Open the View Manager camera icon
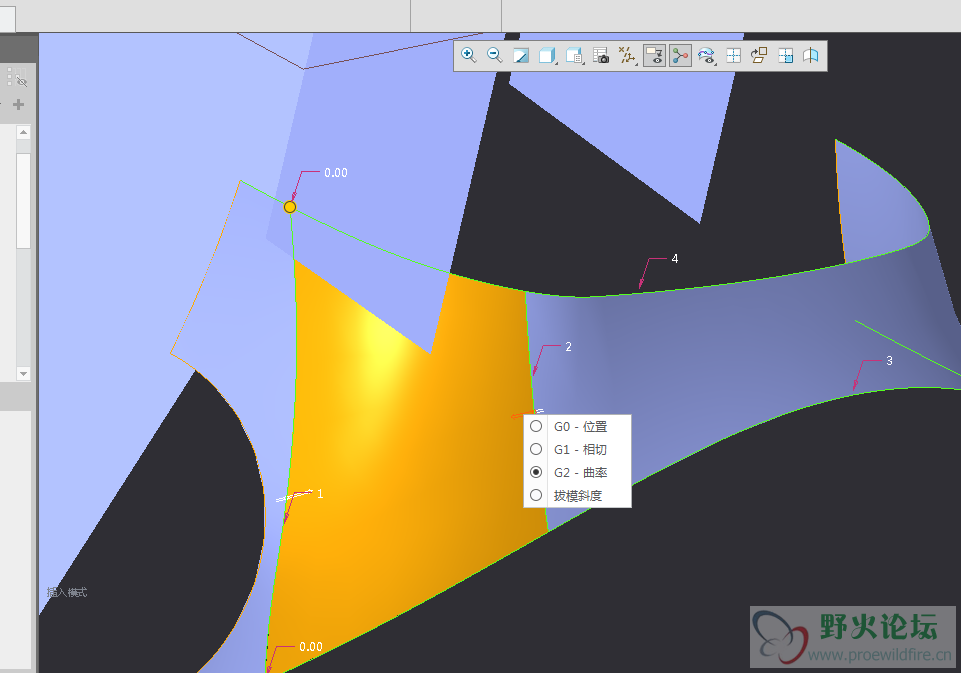The image size is (961, 673). [601, 56]
